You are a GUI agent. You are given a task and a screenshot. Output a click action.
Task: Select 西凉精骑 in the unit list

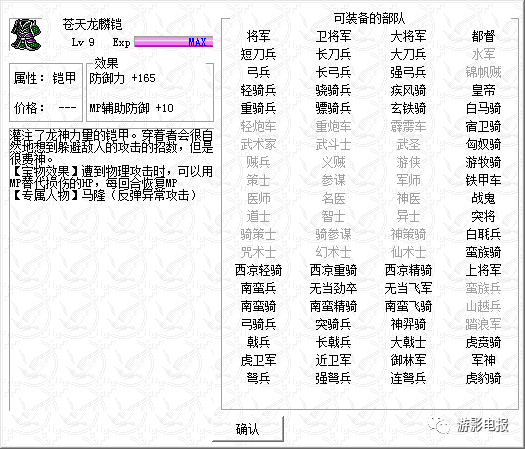(x=408, y=271)
